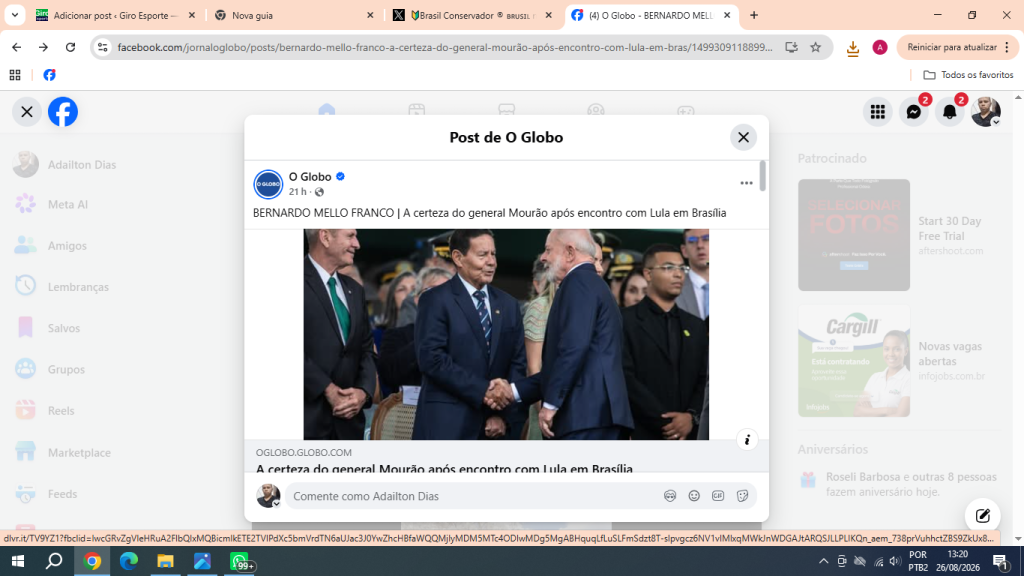Open Facebook bookmark in bookmarks bar
1024x576 pixels.
pyautogui.click(x=49, y=75)
